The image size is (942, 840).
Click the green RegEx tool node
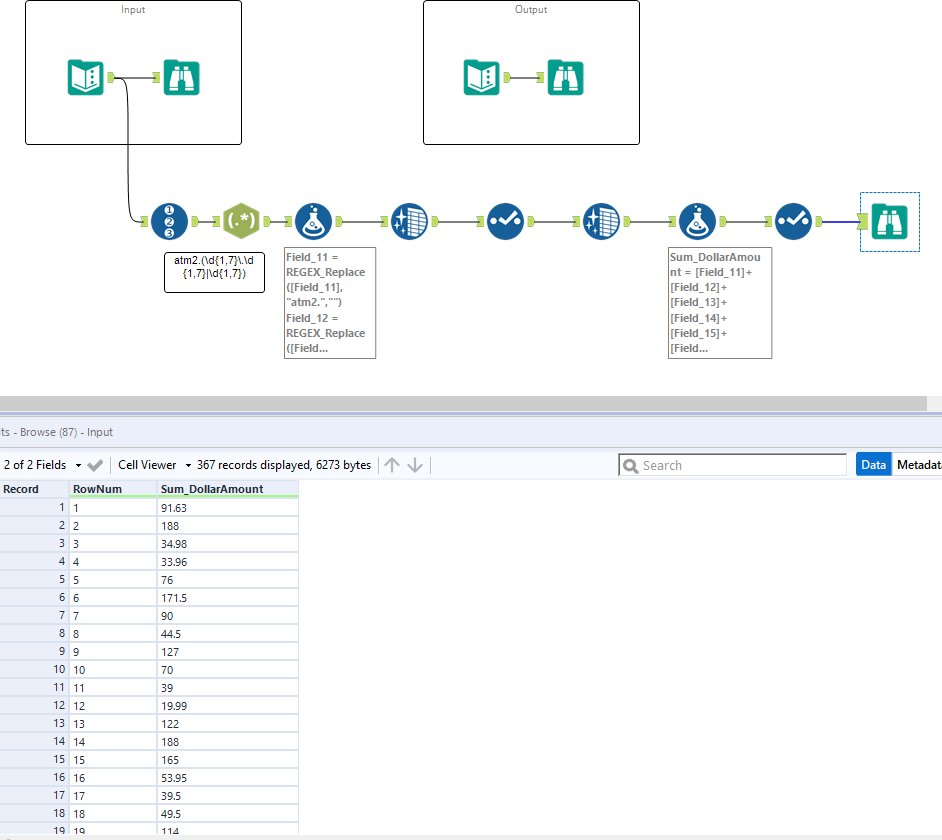pos(241,221)
